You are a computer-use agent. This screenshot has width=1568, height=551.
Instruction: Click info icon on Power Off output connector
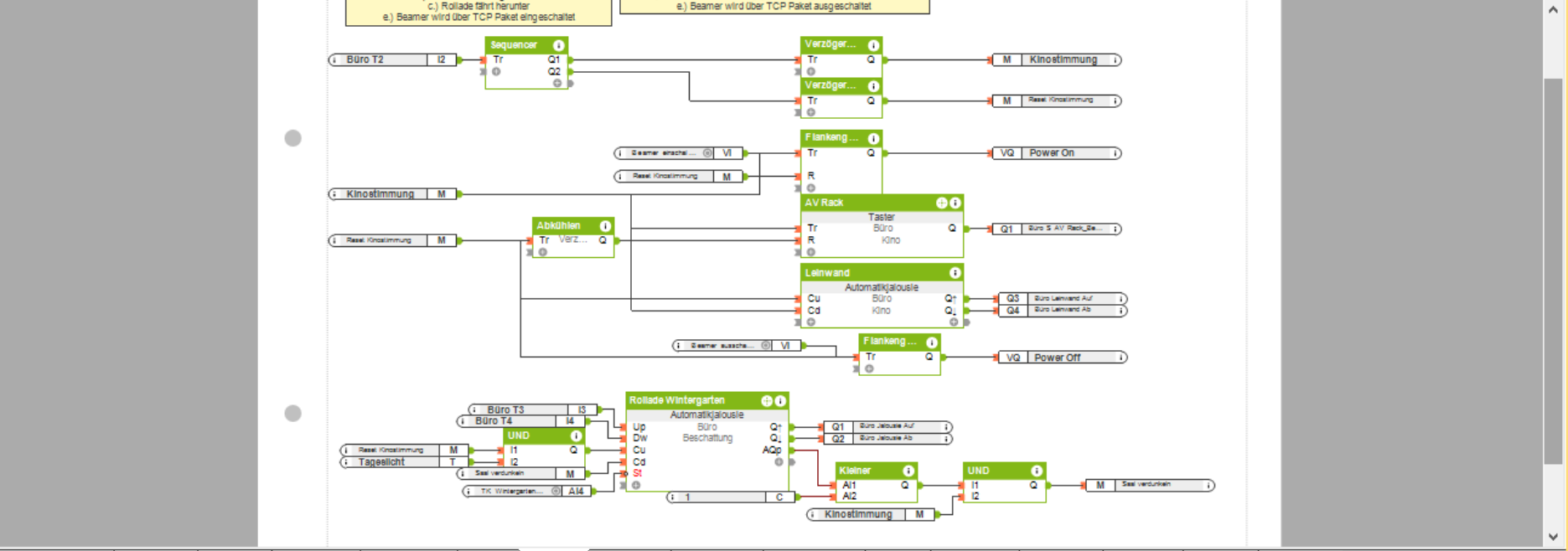click(x=1121, y=358)
